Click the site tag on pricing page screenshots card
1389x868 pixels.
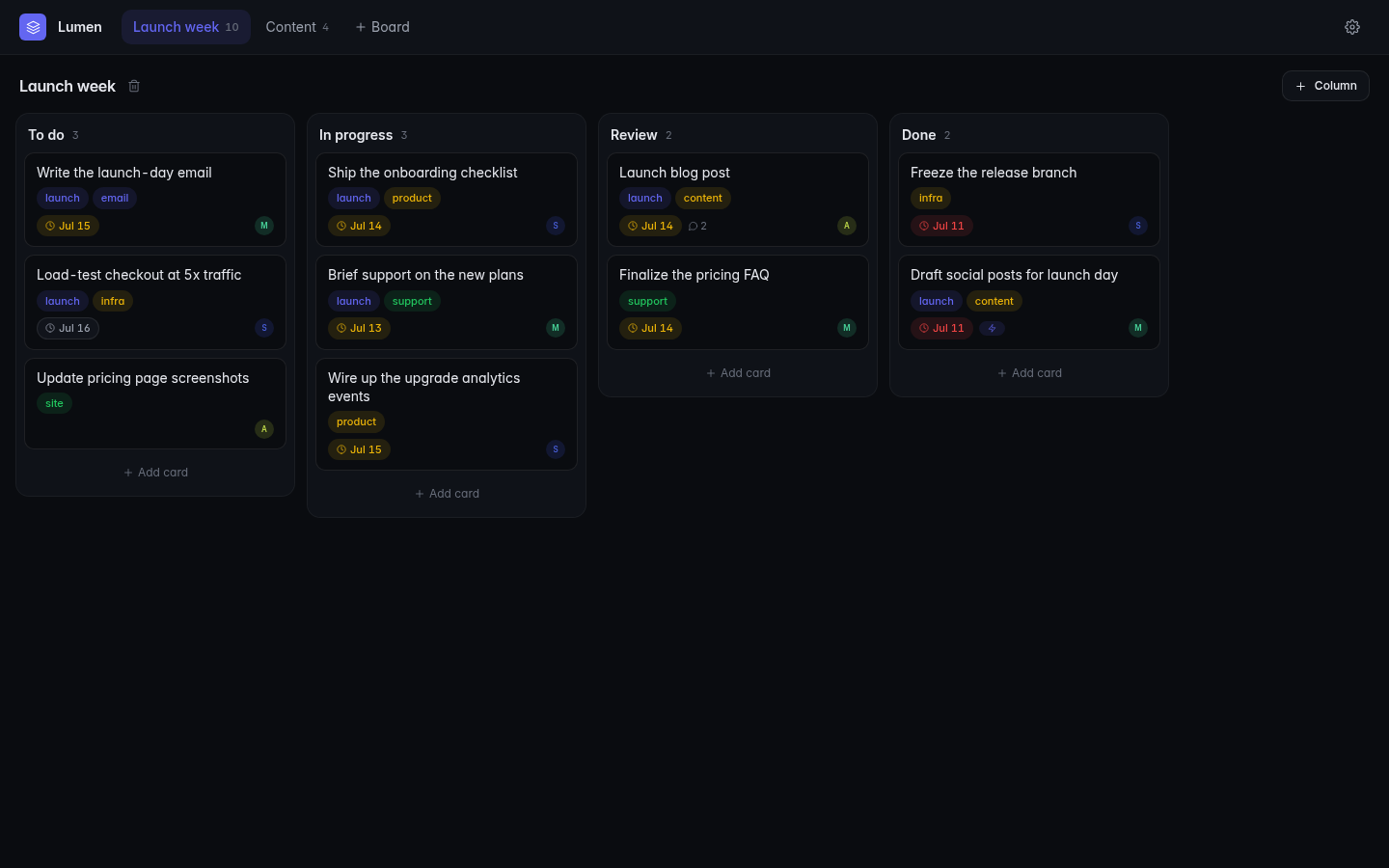(x=54, y=403)
